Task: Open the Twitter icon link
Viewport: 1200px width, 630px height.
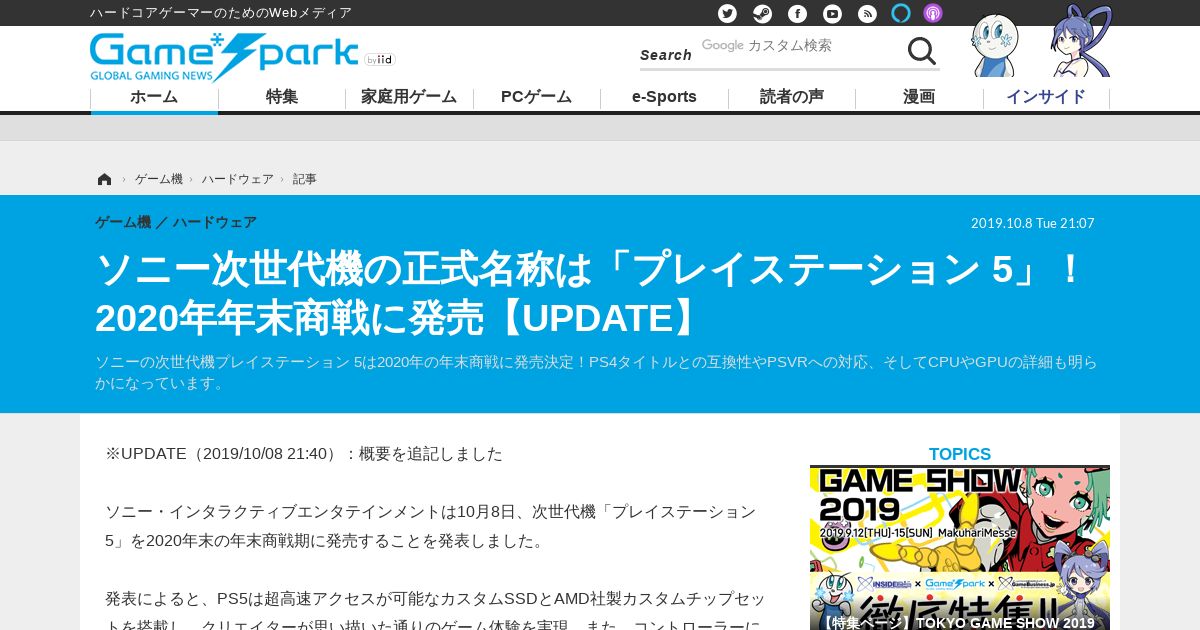Action: coord(727,13)
